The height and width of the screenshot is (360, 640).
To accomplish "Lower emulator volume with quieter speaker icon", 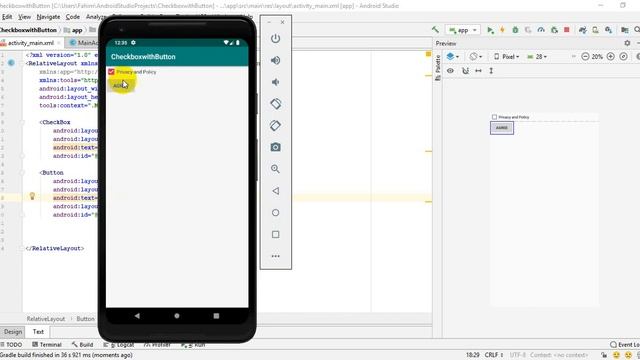I will coord(276,82).
